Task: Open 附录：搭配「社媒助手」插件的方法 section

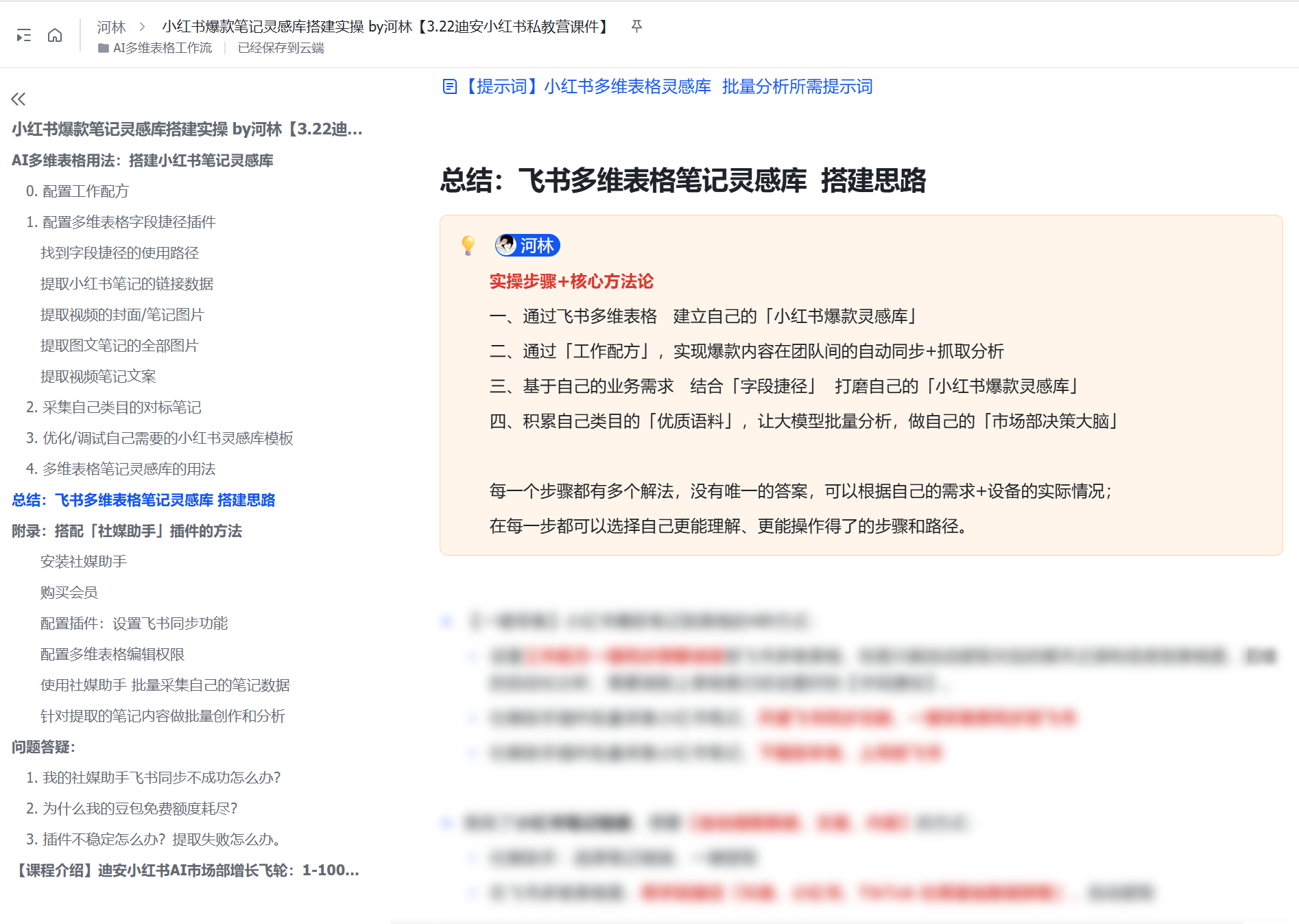Action: click(x=127, y=531)
